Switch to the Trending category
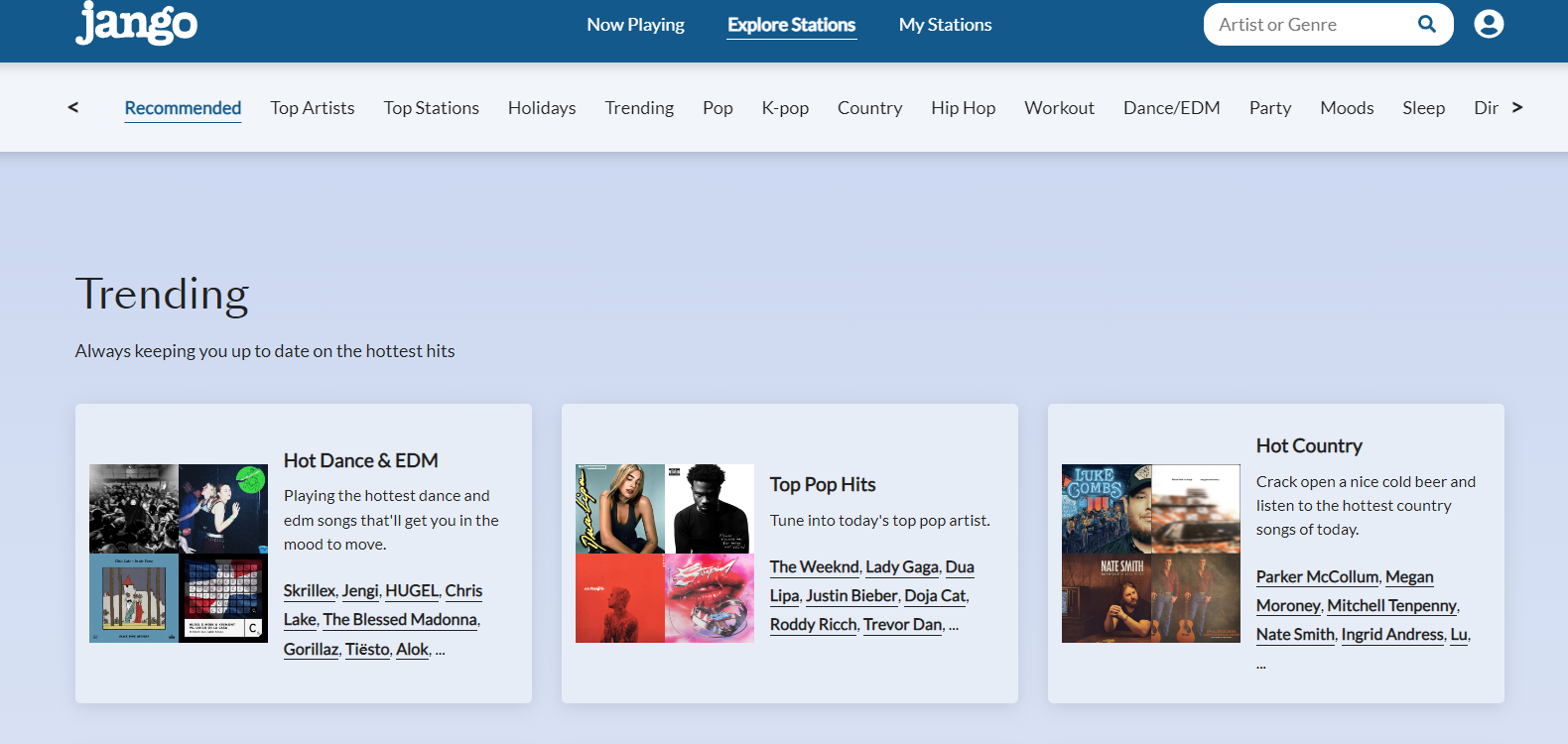 pyautogui.click(x=639, y=108)
